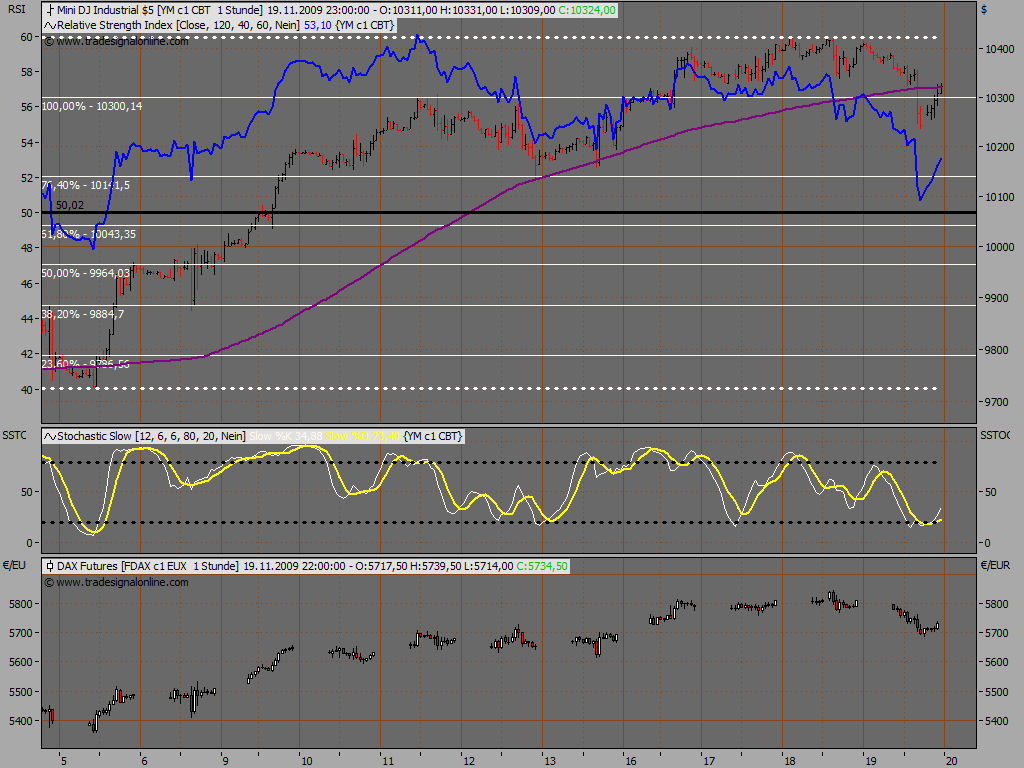Screen dimensions: 1024x768
Task: Click the Slow %D 23,40 value
Action: tap(362, 436)
